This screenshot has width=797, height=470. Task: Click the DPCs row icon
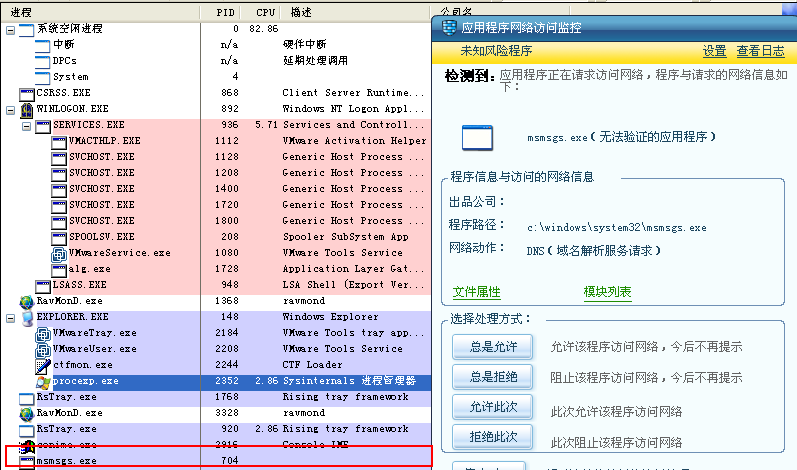click(x=43, y=61)
